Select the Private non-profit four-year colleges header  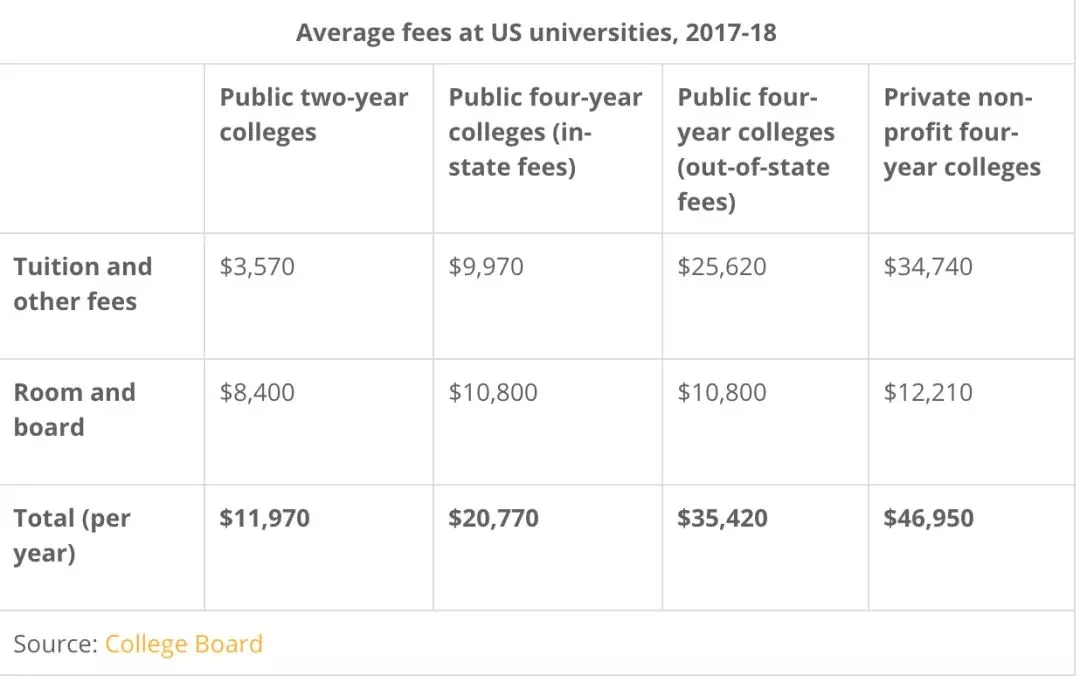coord(962,132)
